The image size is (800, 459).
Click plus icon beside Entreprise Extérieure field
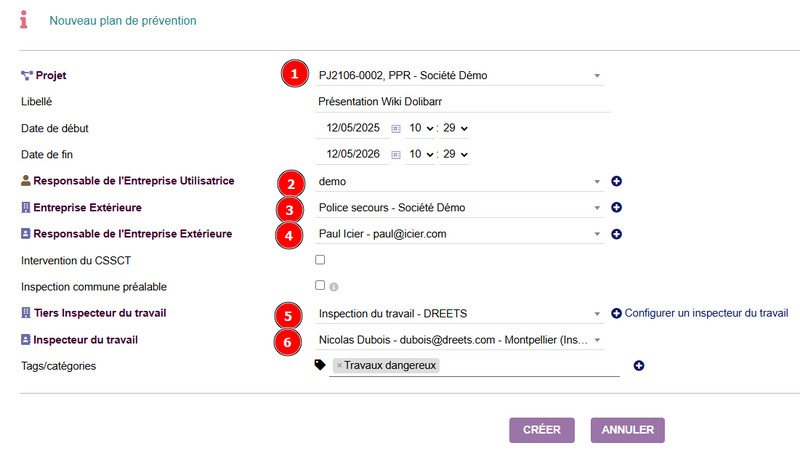click(616, 208)
